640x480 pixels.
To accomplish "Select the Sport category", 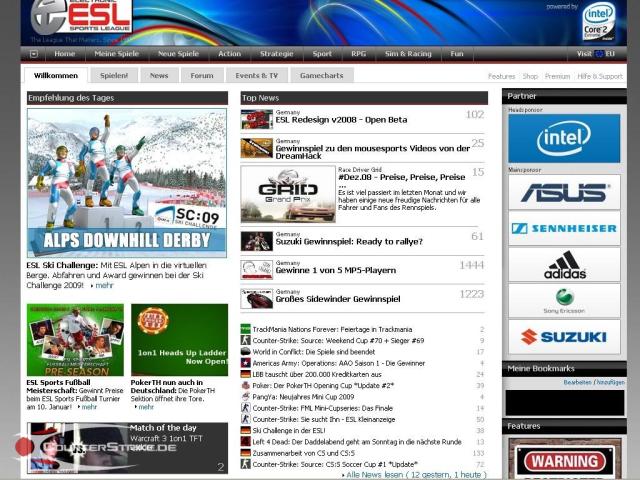I will [x=322, y=54].
